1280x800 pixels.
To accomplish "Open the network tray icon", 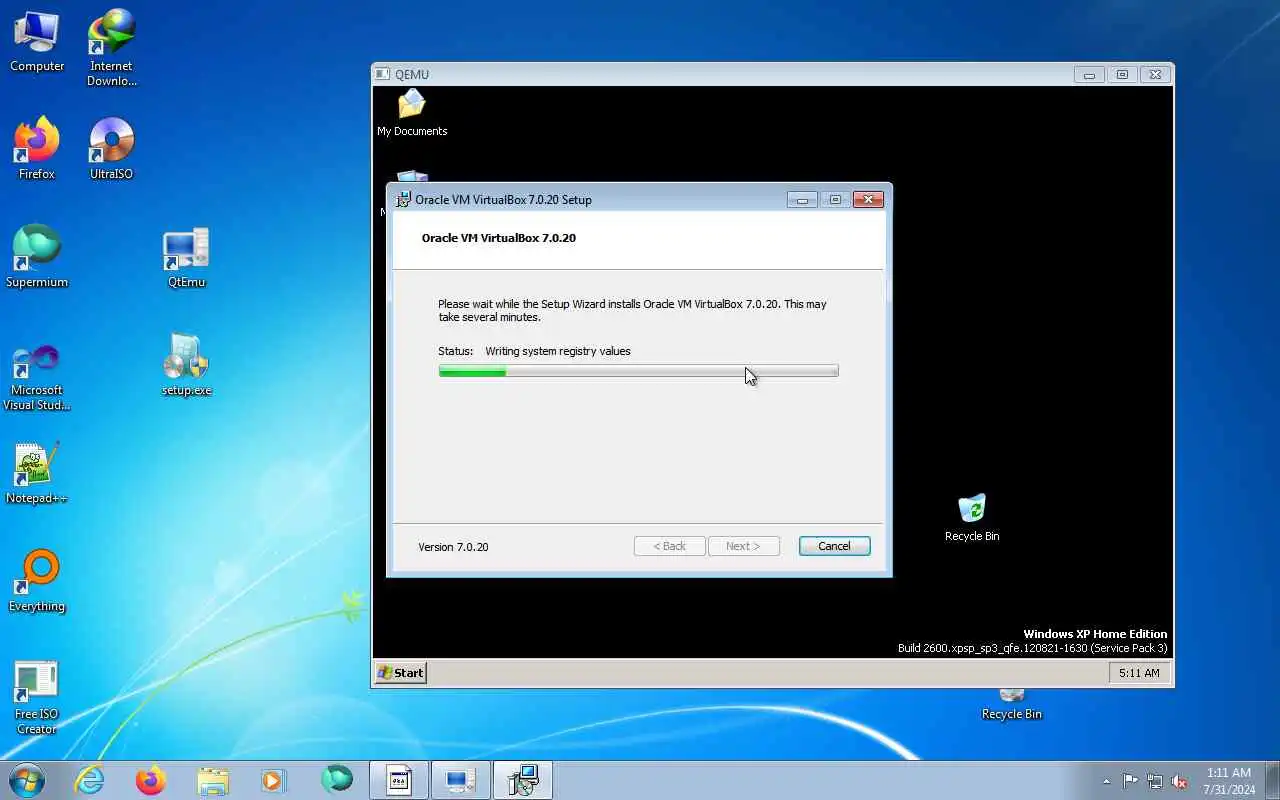I will pos(1155,781).
